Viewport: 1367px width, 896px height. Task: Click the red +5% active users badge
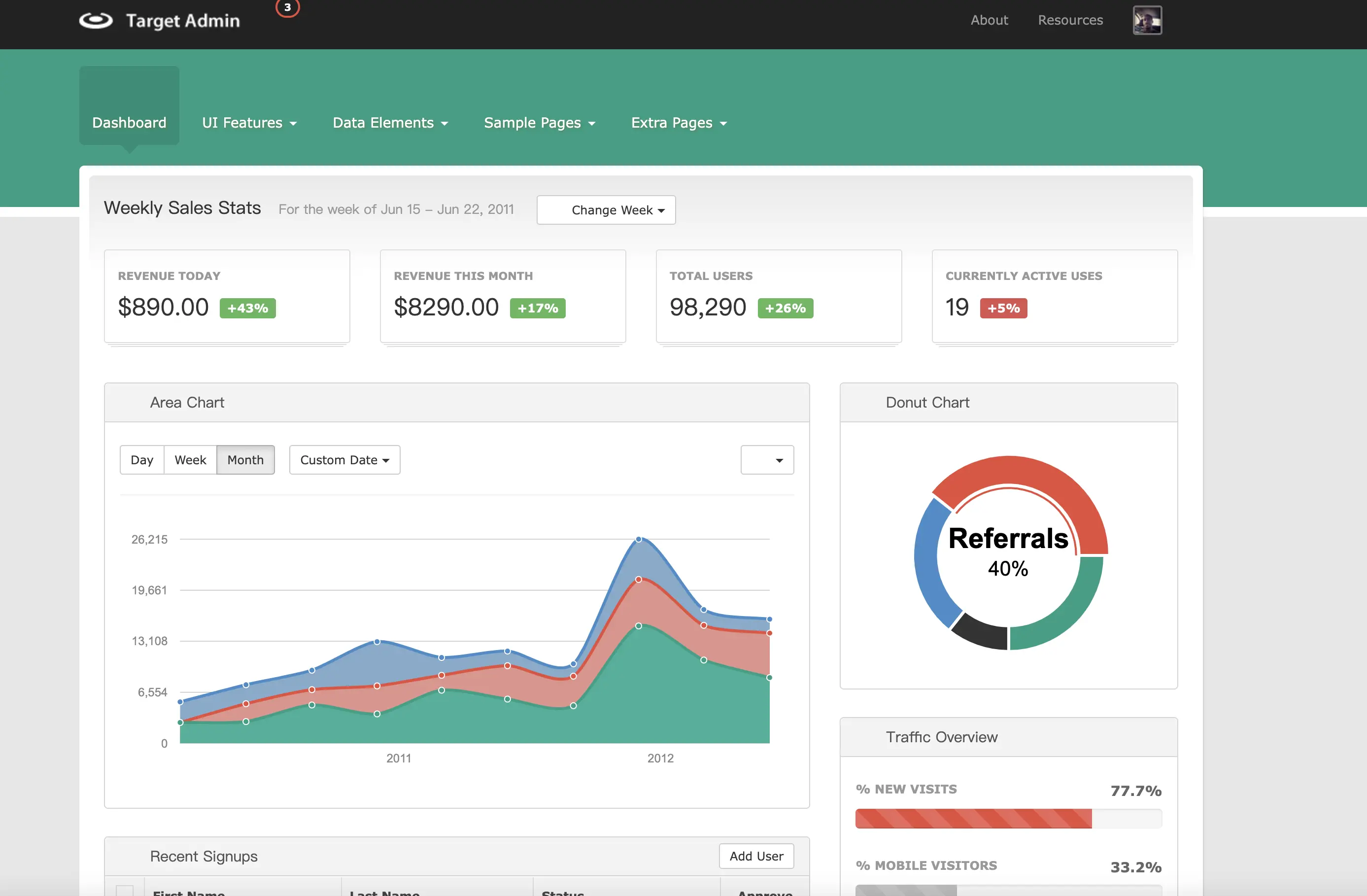(1003, 308)
